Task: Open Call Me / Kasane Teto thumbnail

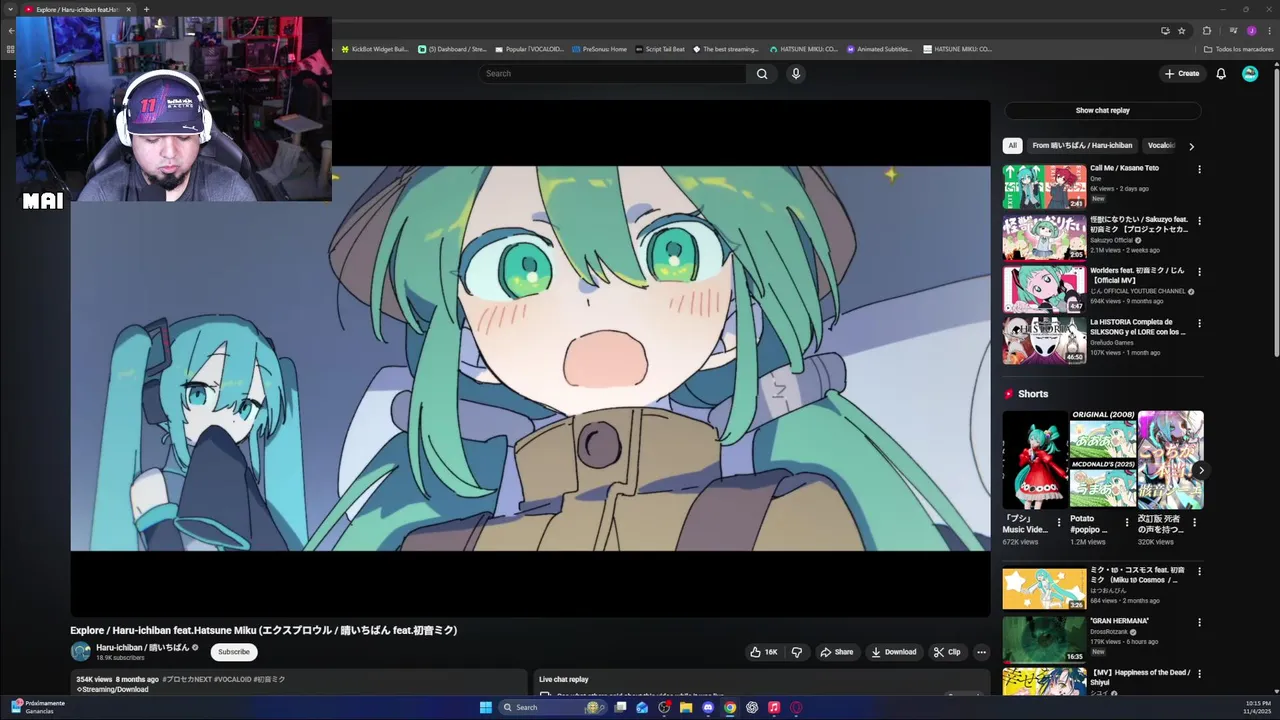Action: (1044, 187)
